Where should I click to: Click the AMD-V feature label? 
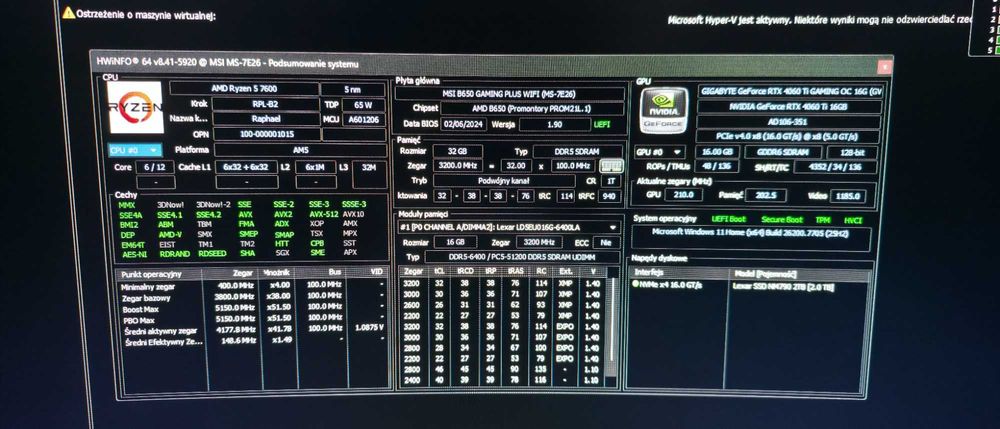point(169,235)
